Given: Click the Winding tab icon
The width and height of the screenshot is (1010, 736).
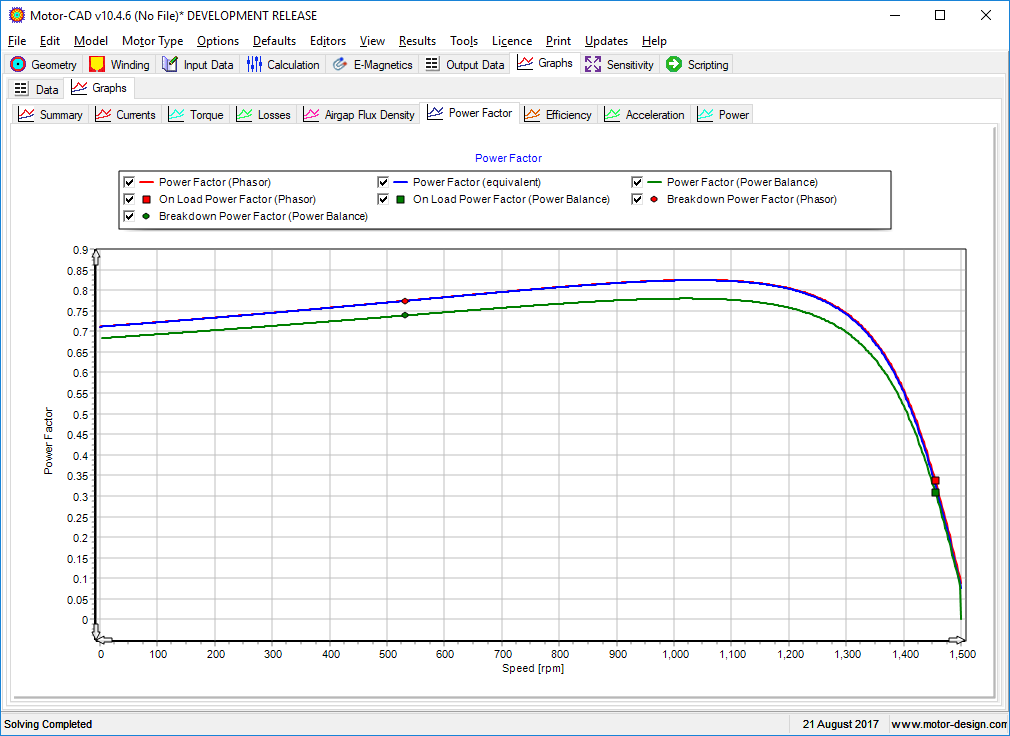Looking at the screenshot, I should (x=97, y=64).
